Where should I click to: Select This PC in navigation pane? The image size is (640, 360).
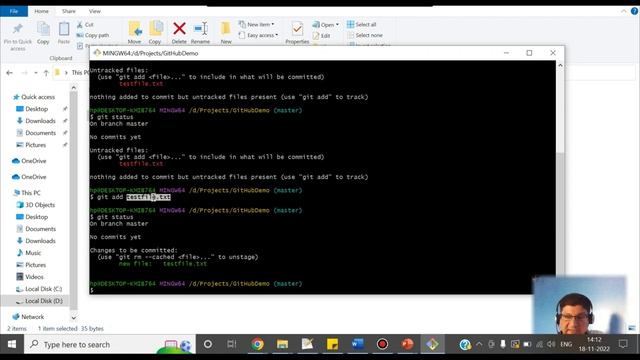tap(31, 193)
